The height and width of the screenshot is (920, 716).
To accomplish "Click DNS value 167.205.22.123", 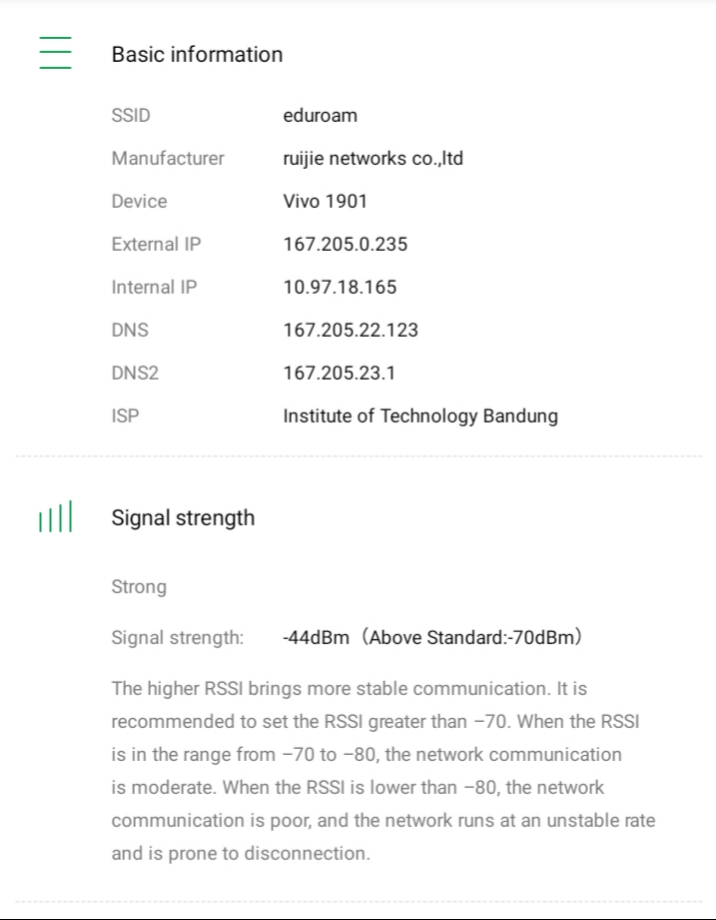I will pos(350,330).
